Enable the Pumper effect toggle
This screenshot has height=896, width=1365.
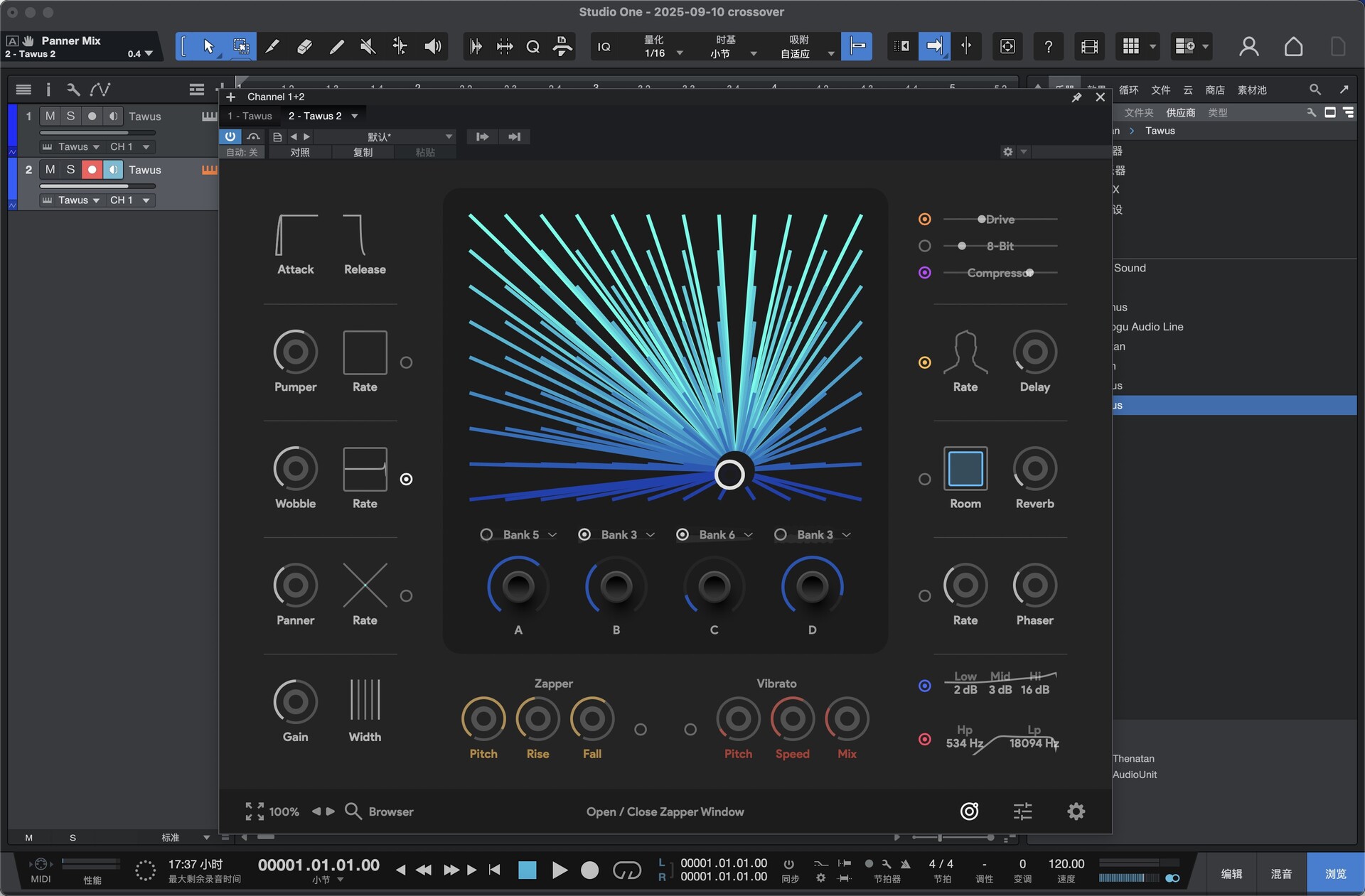406,362
